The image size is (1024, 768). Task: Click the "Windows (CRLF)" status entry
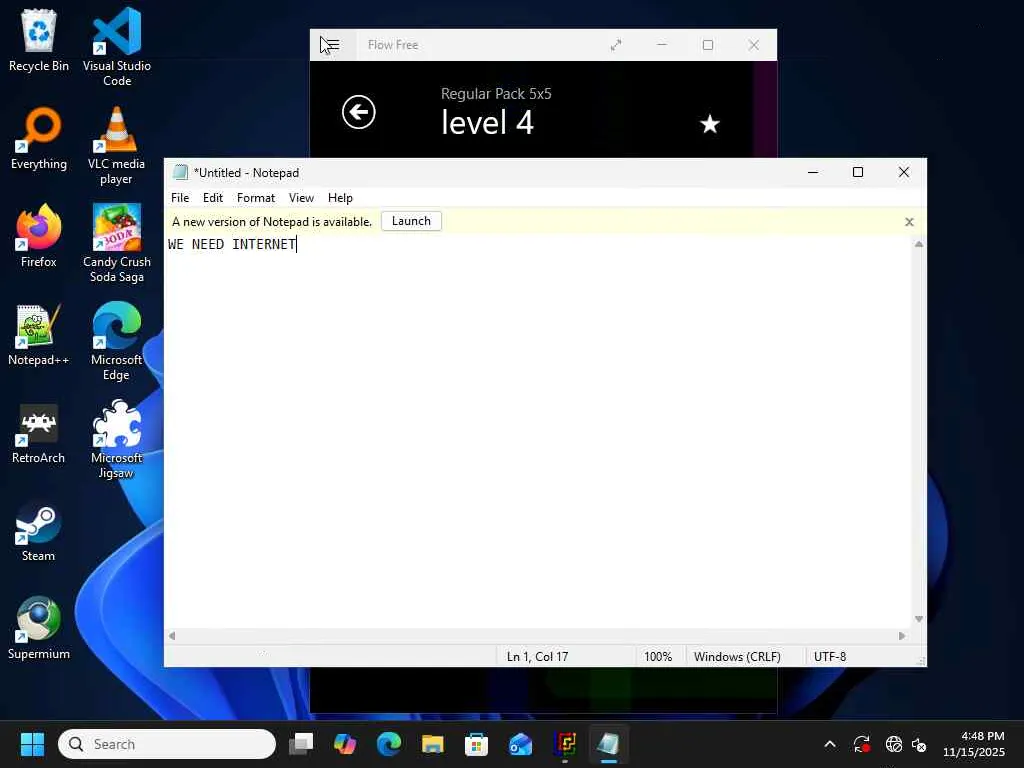(x=737, y=657)
